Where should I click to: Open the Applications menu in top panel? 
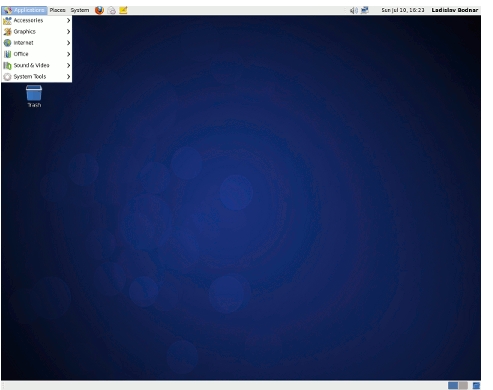(x=24, y=10)
